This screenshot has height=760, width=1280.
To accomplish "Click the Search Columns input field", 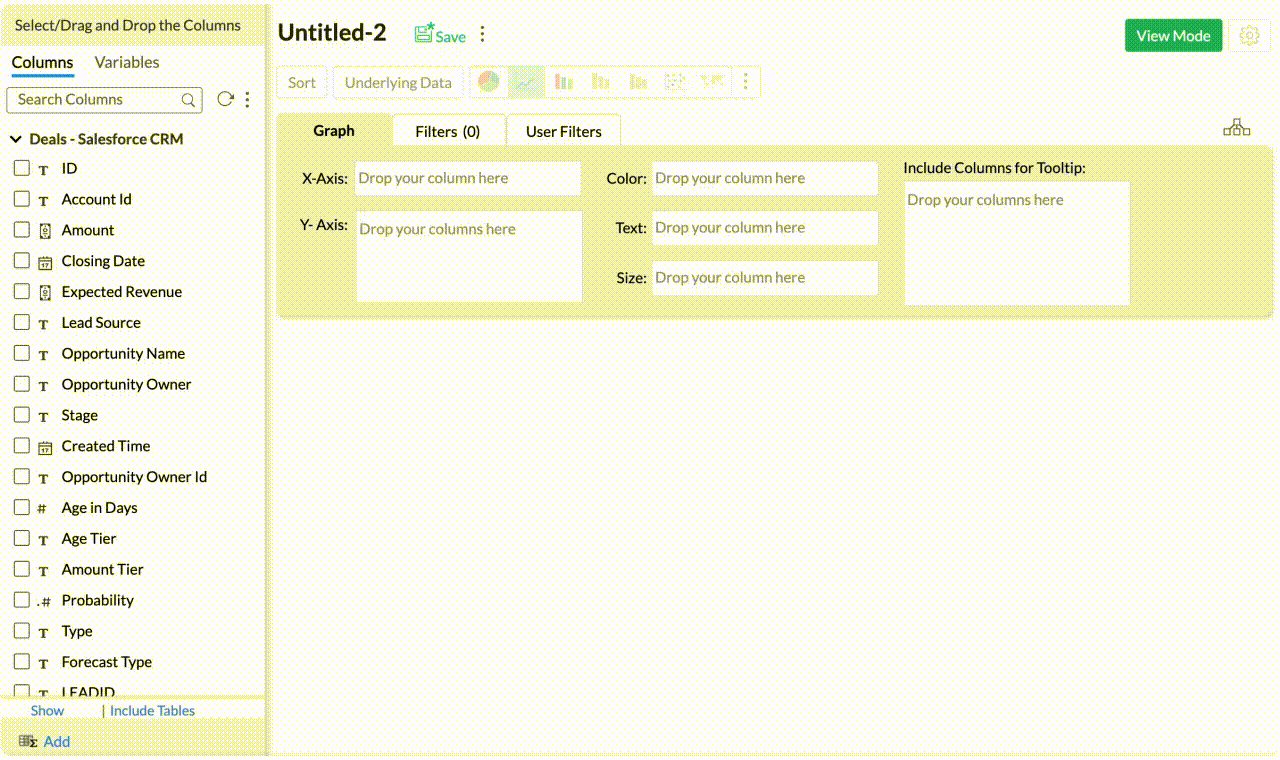I will coord(96,99).
